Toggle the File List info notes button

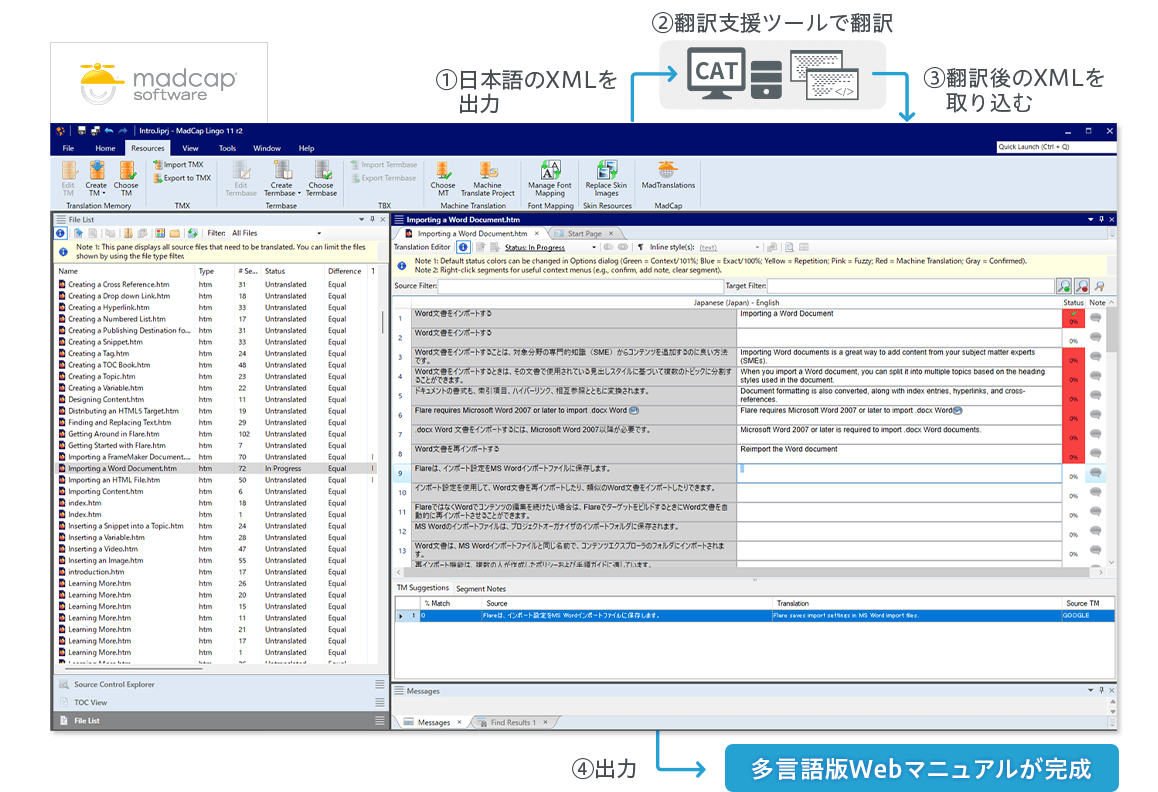61,233
